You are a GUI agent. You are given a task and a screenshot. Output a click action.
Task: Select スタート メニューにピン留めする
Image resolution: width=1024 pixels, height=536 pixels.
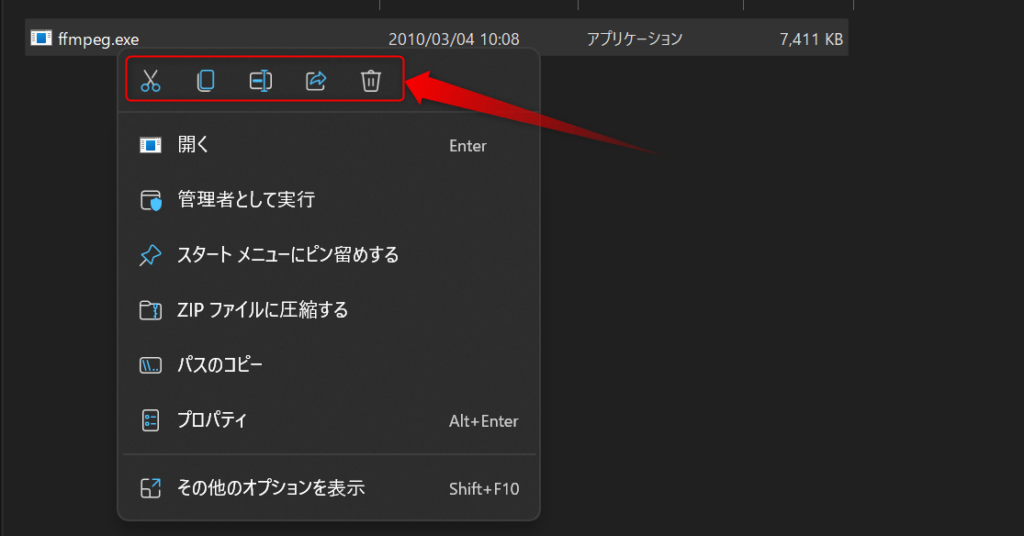coord(329,255)
